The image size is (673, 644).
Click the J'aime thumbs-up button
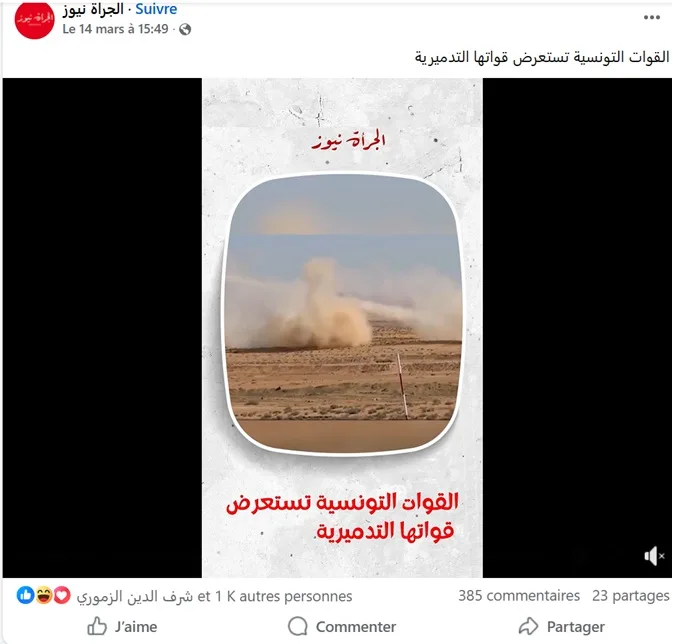[122, 627]
